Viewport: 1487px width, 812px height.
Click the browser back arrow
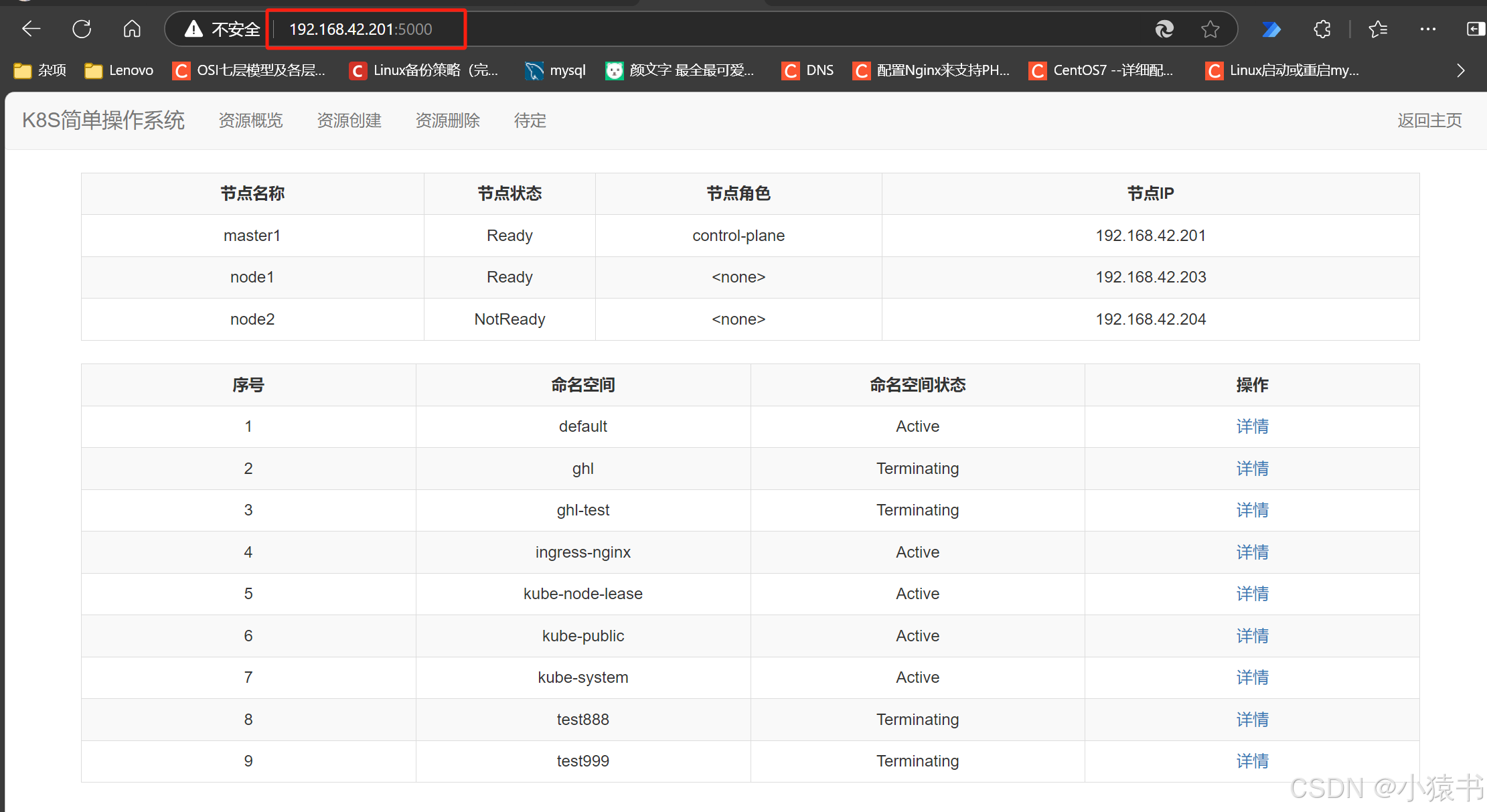31,29
